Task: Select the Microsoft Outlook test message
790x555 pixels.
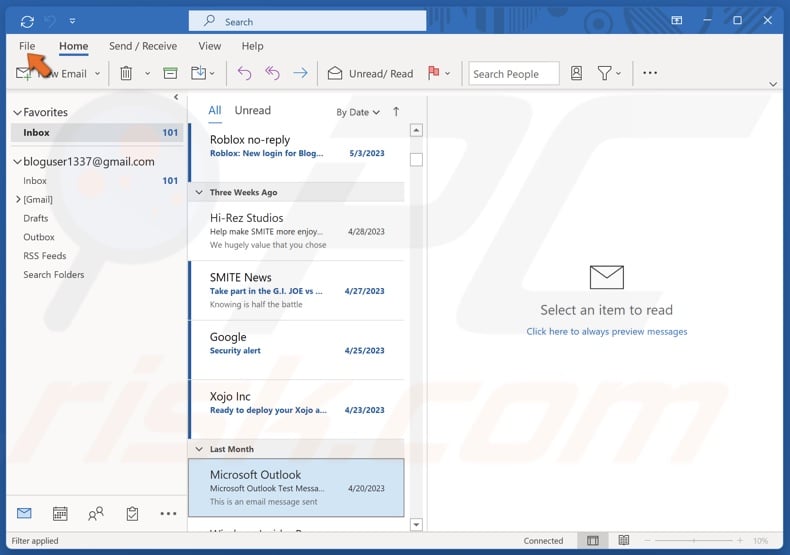Action: 297,488
